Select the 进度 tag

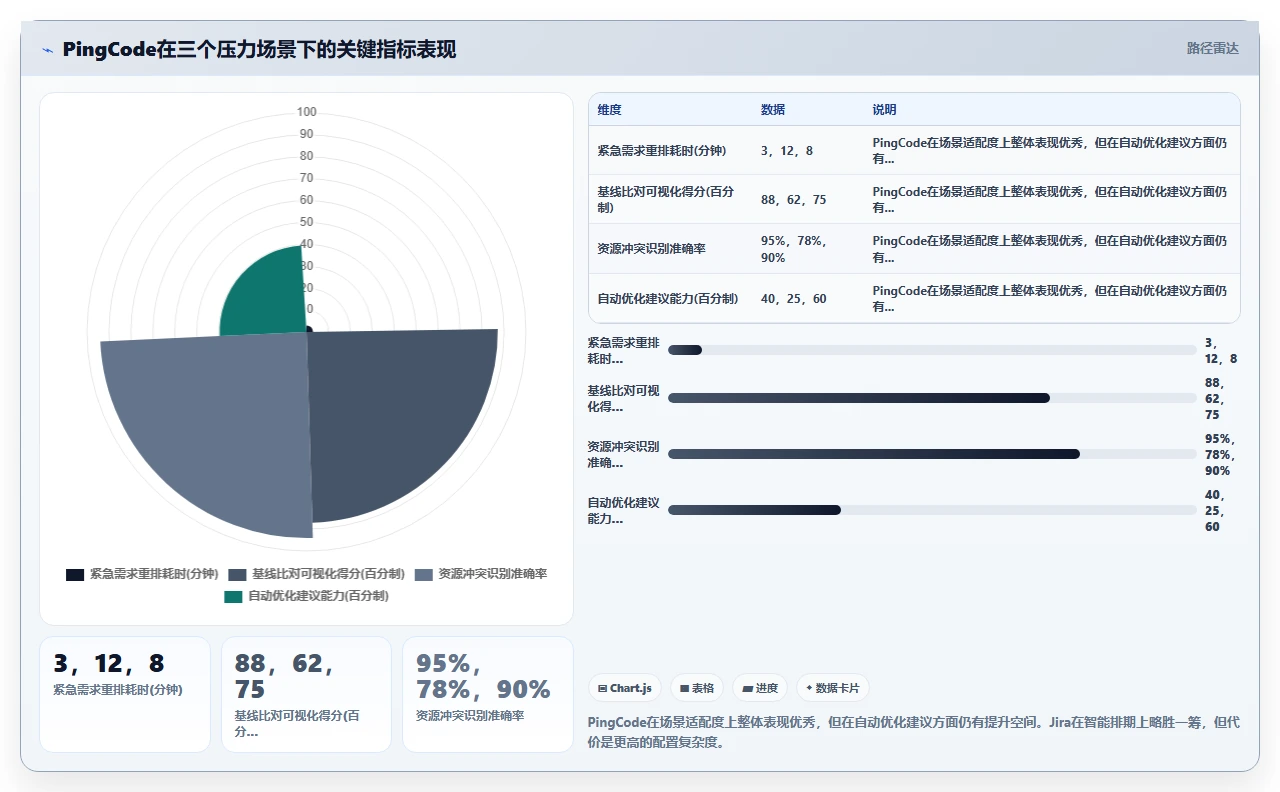pyautogui.click(x=760, y=688)
